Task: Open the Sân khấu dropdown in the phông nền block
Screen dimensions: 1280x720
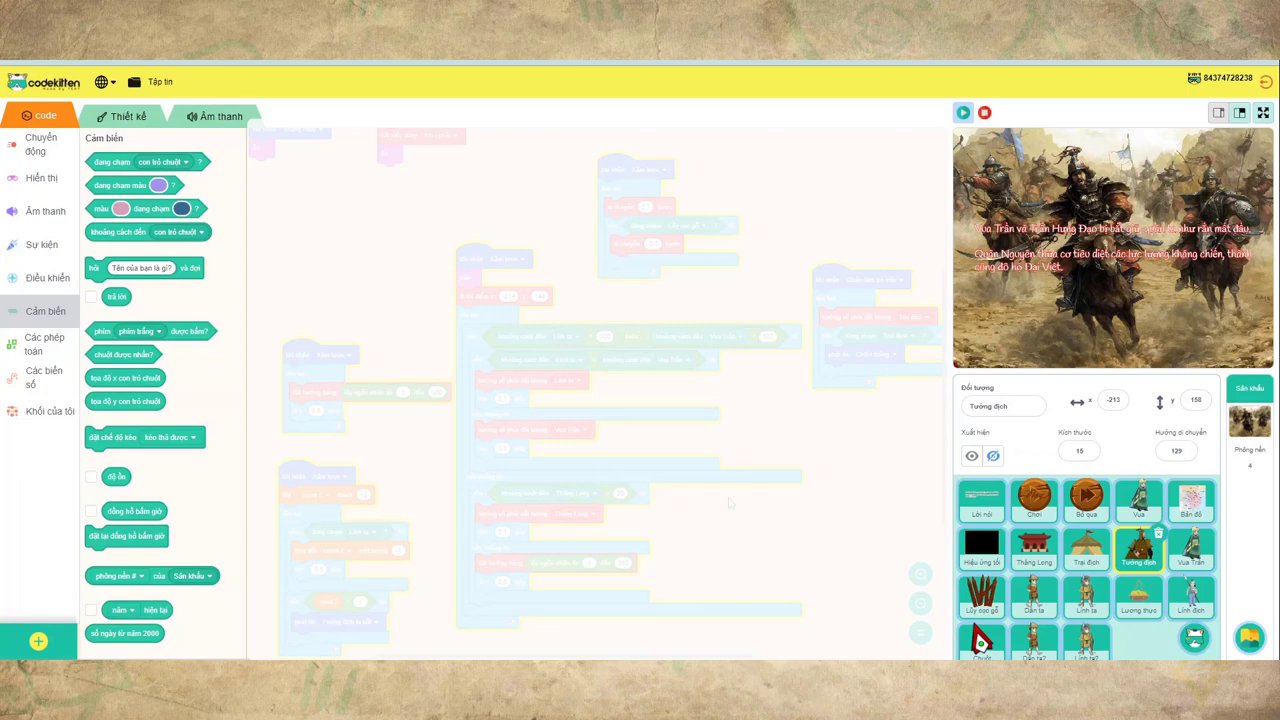Action: (191, 576)
